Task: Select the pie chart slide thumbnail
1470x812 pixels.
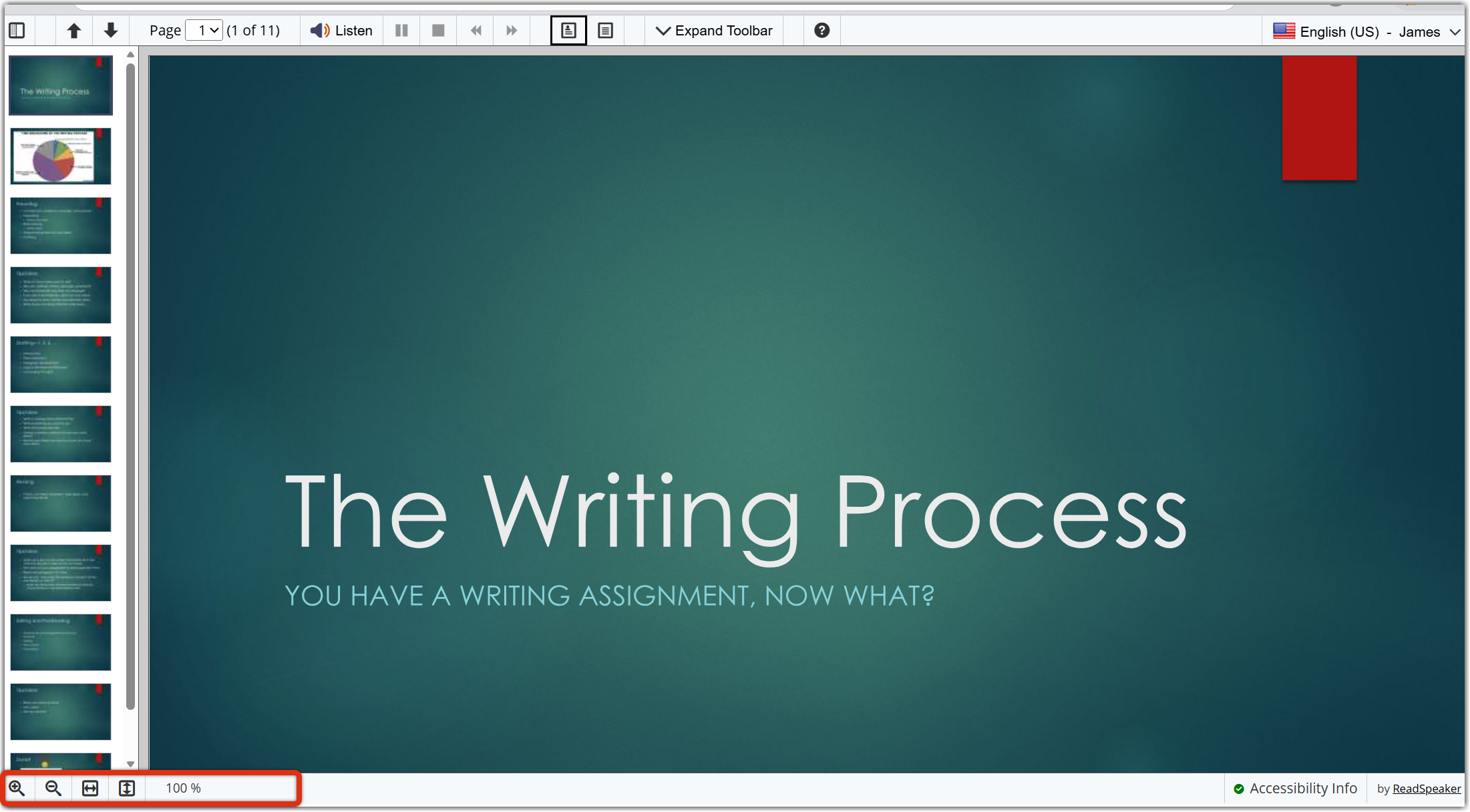Action: [x=61, y=156]
